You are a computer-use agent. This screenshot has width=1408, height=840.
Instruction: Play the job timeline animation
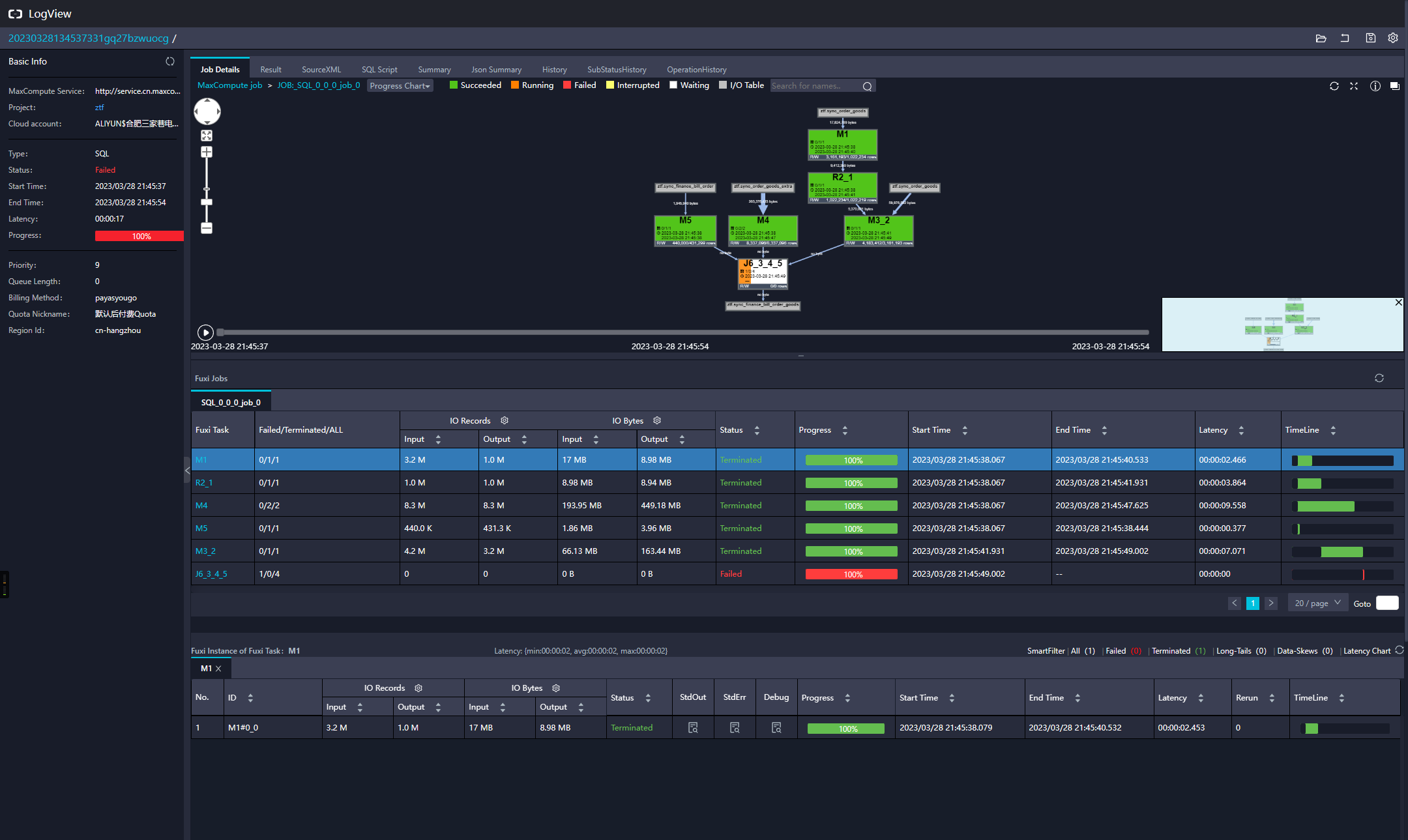click(205, 332)
